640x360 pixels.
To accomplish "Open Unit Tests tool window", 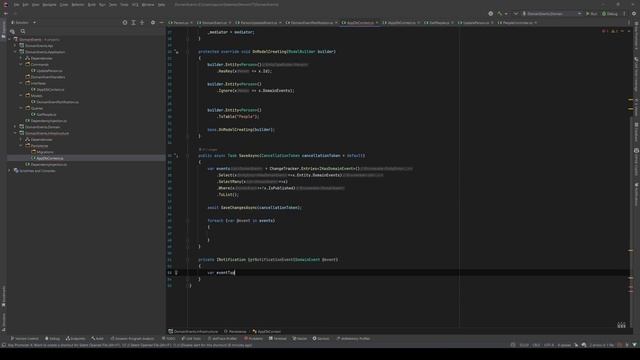I will pyautogui.click(x=191, y=338).
